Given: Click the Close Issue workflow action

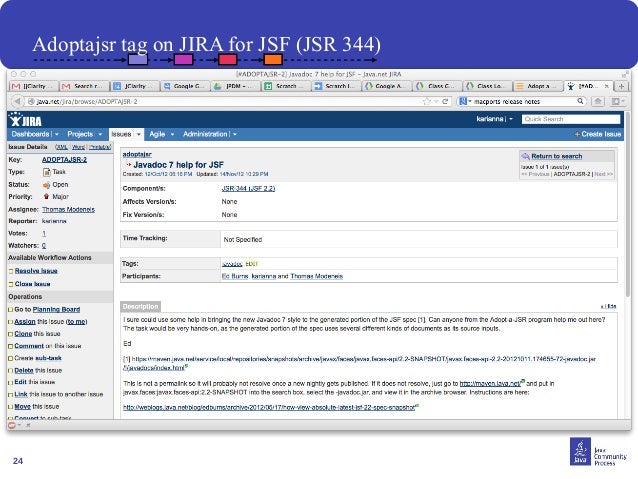Looking at the screenshot, I should [33, 284].
